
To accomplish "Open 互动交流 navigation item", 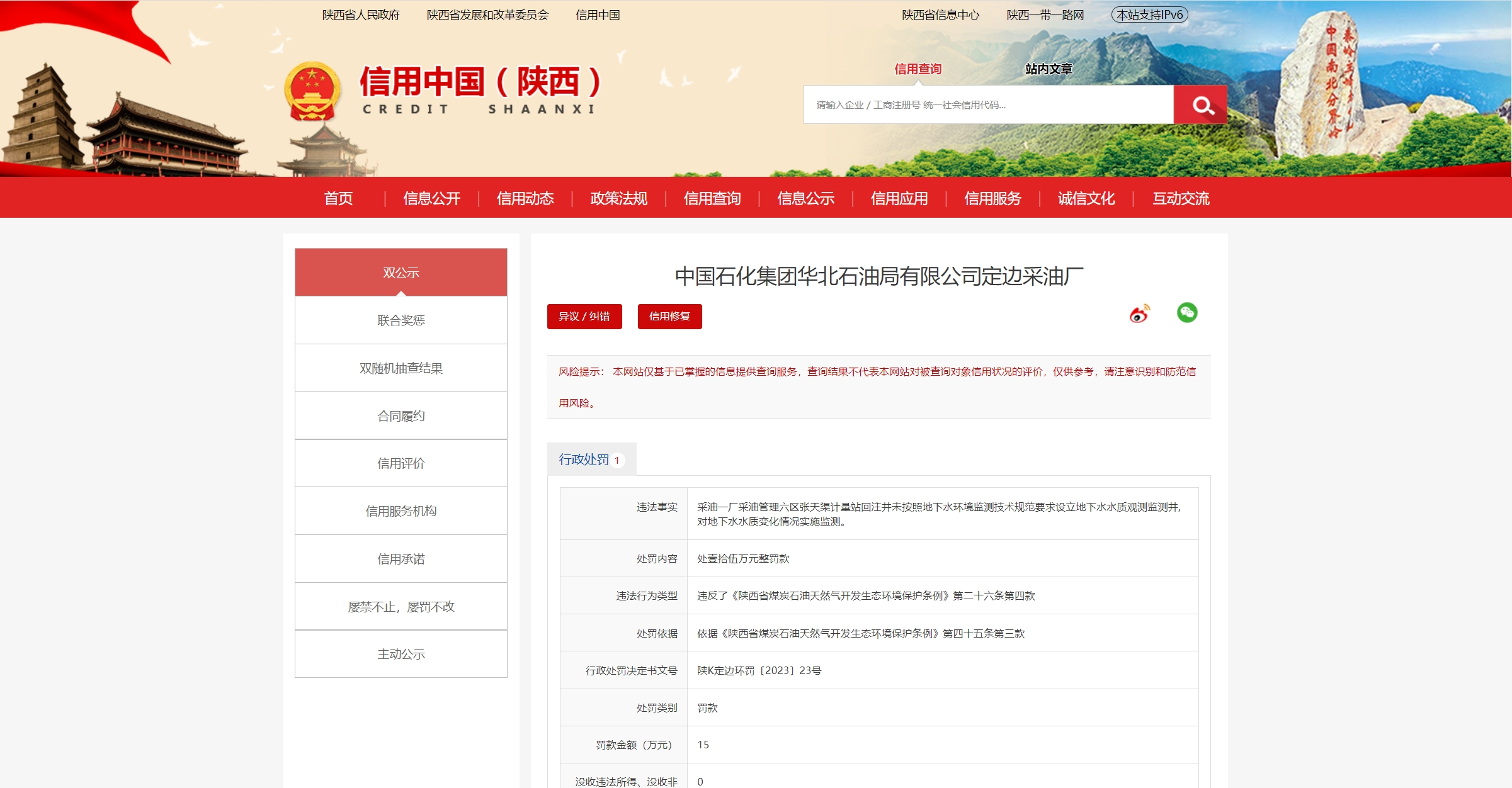I will pos(1181,199).
